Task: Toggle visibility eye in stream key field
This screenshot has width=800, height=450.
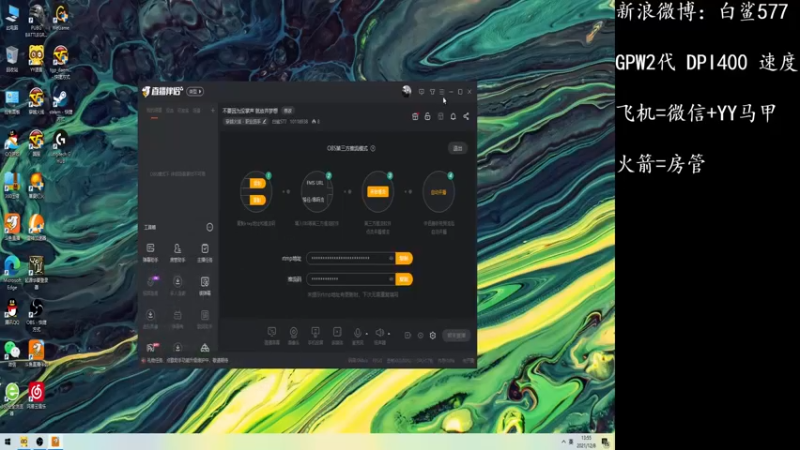Action: click(x=391, y=279)
